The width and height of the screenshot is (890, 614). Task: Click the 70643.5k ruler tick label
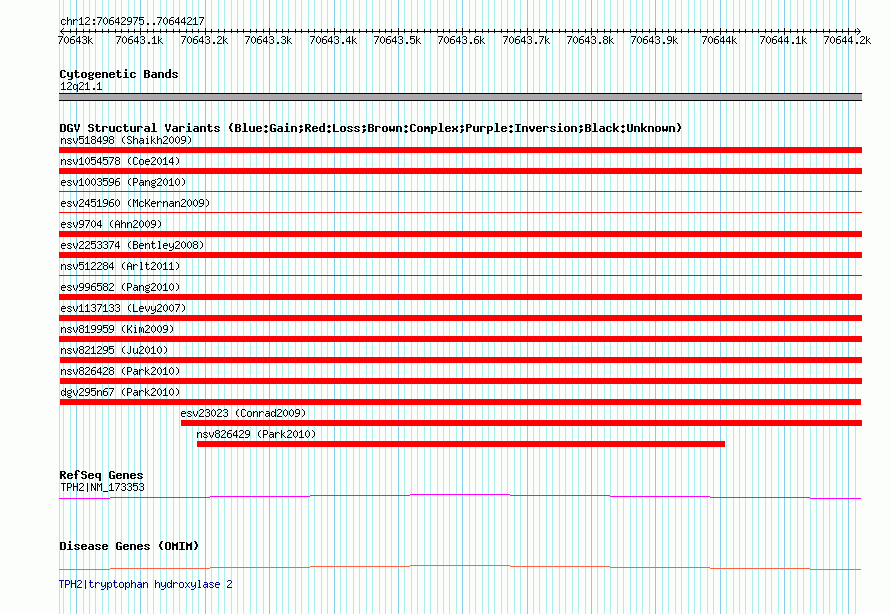coord(397,40)
